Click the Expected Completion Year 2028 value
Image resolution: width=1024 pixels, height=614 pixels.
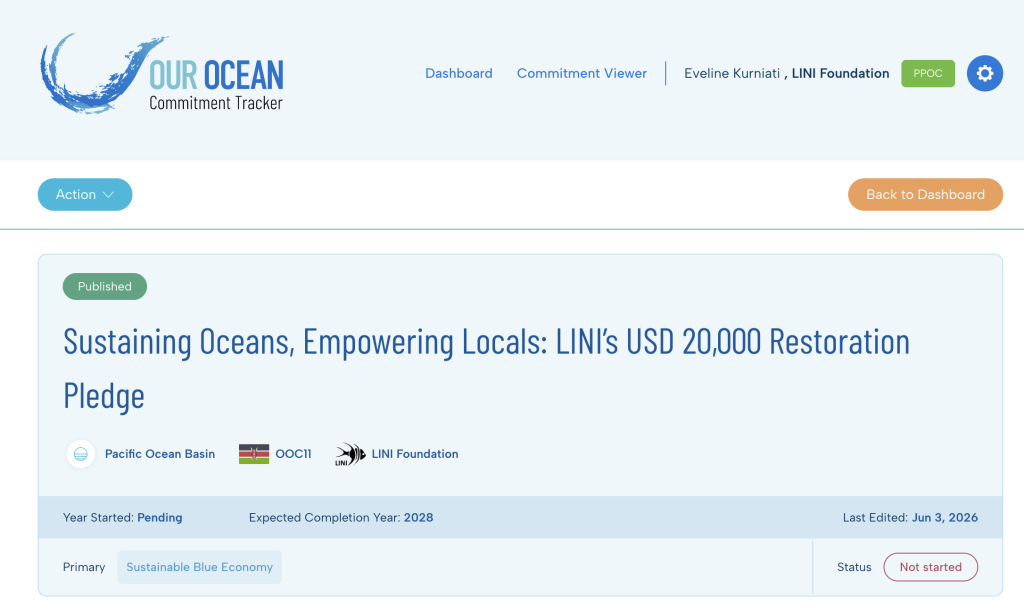pos(418,517)
